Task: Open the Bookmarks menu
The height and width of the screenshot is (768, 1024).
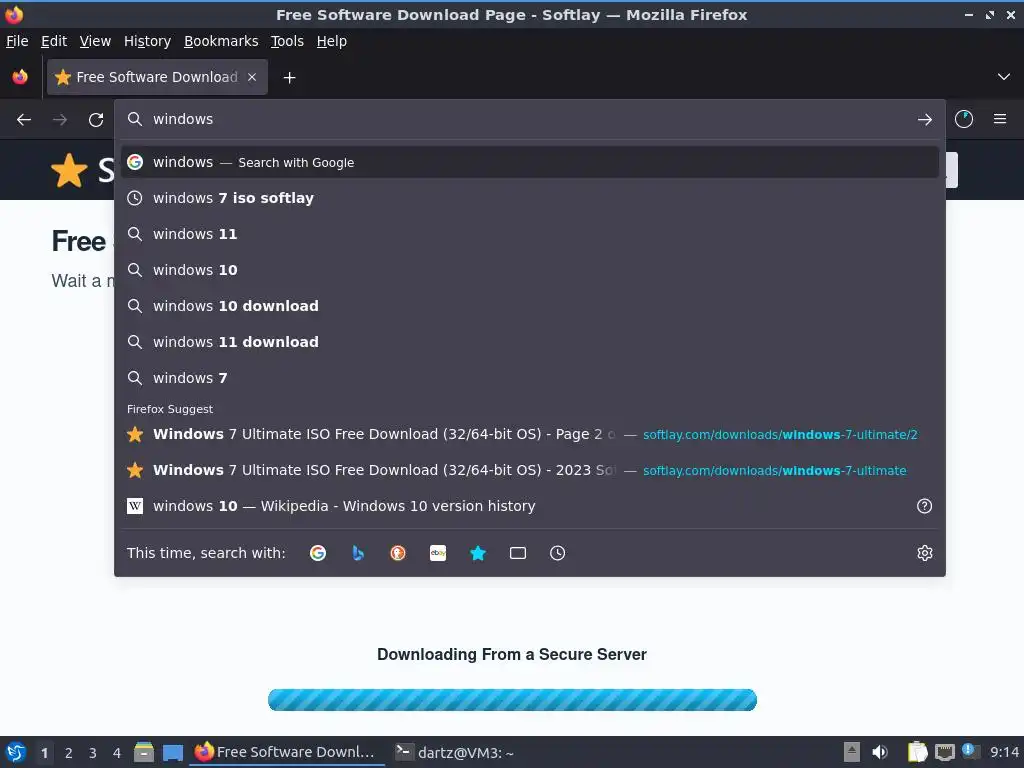Action: pos(221,41)
